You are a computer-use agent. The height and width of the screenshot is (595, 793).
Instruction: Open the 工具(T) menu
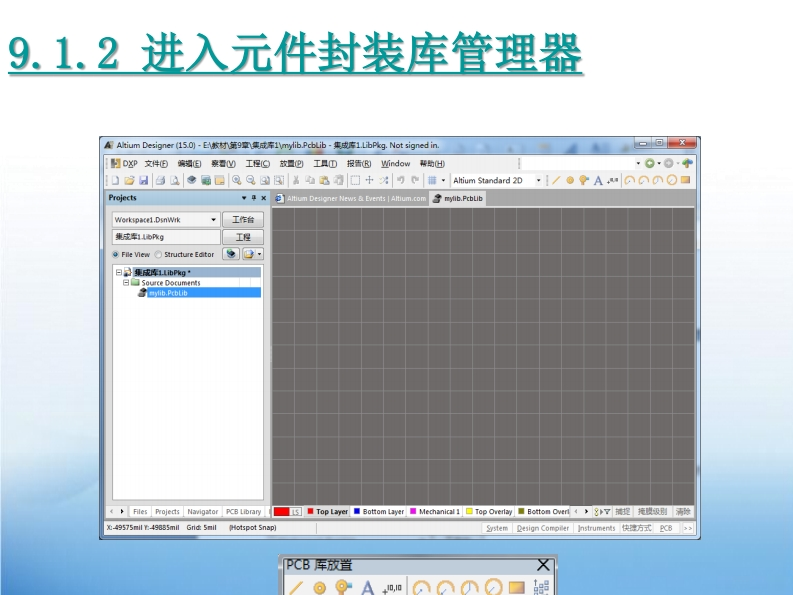tap(325, 163)
